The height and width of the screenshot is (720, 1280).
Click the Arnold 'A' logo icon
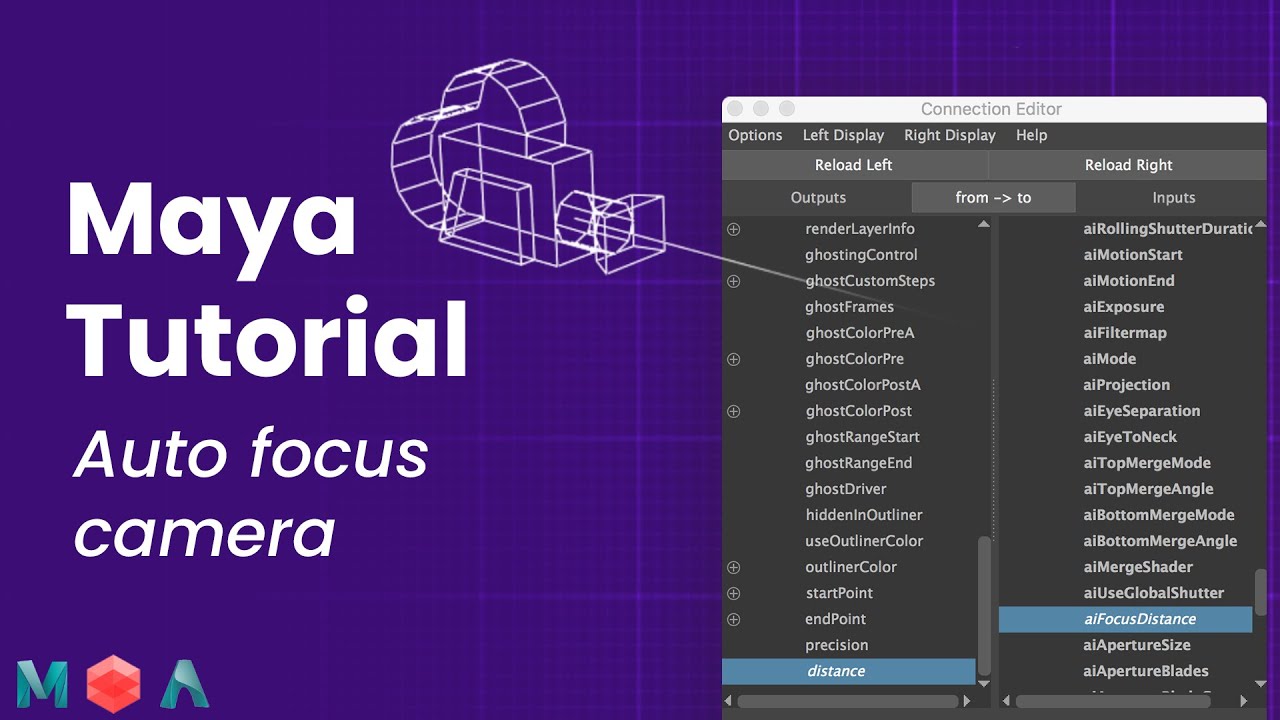click(184, 685)
